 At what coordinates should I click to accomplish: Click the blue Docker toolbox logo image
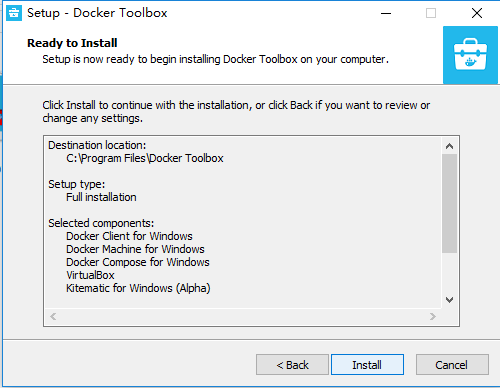(470, 55)
